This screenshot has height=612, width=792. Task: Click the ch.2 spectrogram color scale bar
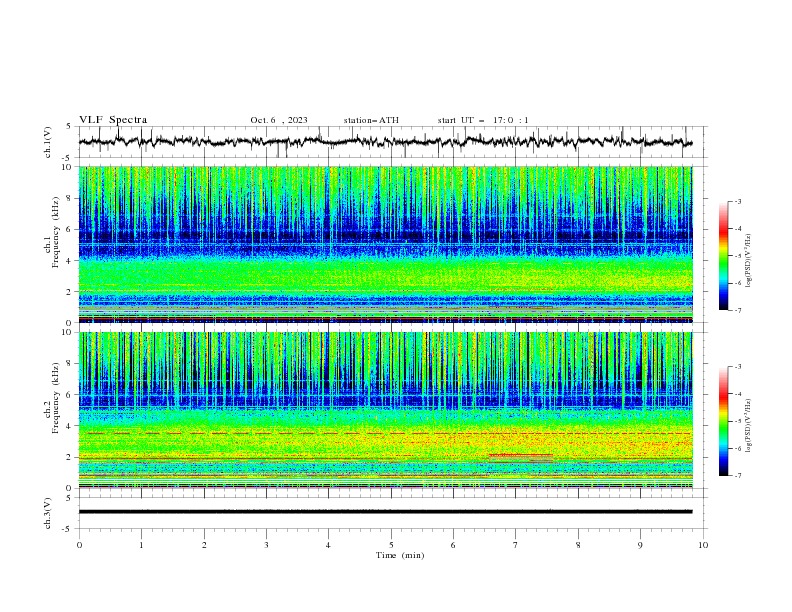[723, 421]
